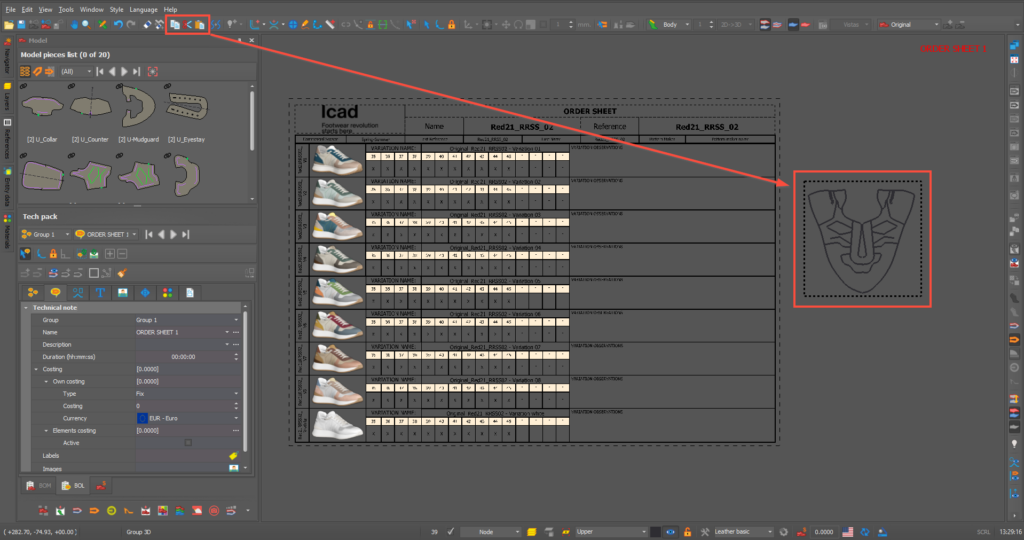Select the text 'T' tab icon in Tech pack
The image size is (1024, 540).
[x=100, y=292]
